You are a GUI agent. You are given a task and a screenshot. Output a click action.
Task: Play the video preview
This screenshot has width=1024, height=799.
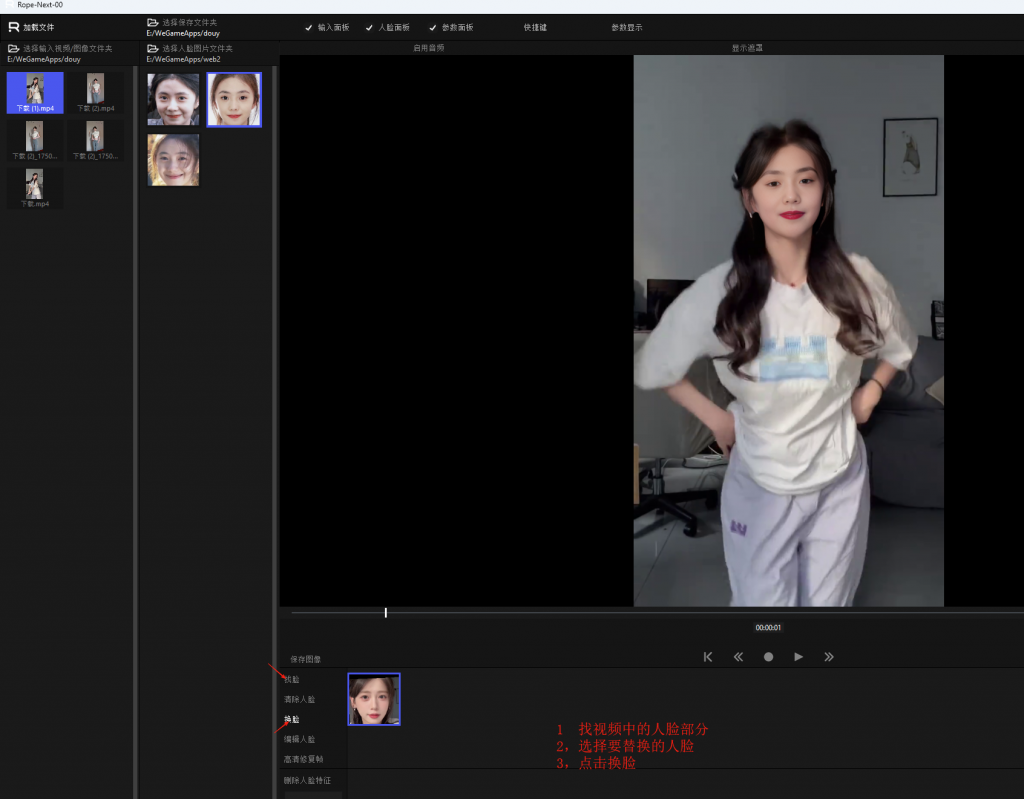point(798,657)
